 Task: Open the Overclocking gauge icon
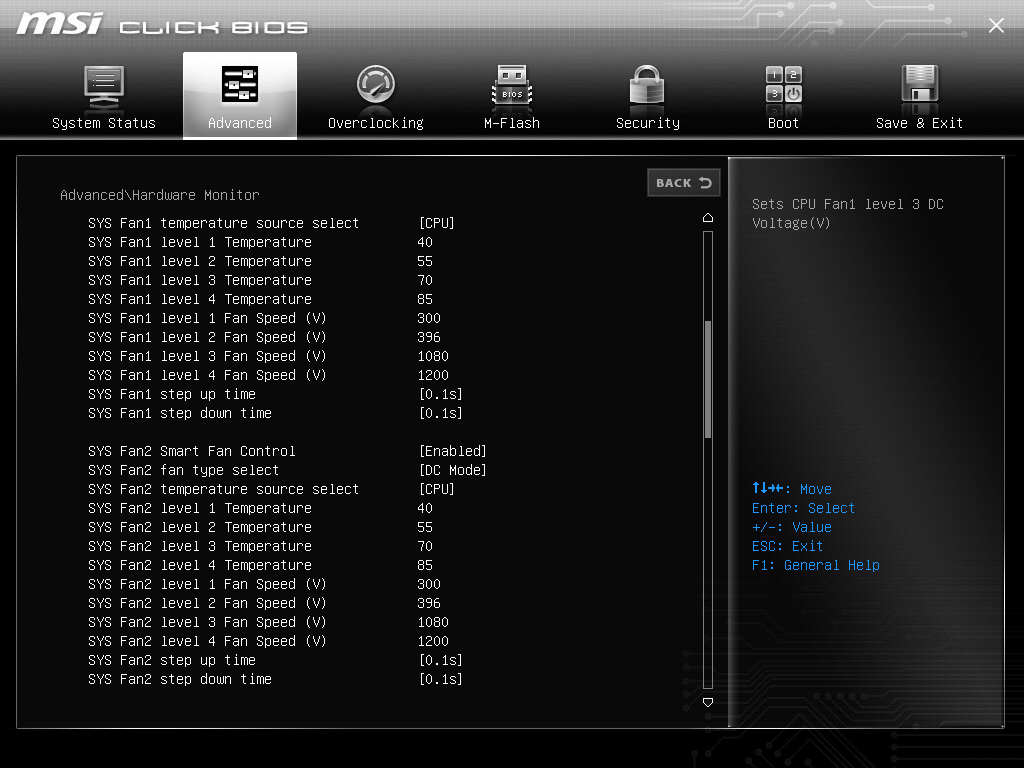[x=376, y=84]
